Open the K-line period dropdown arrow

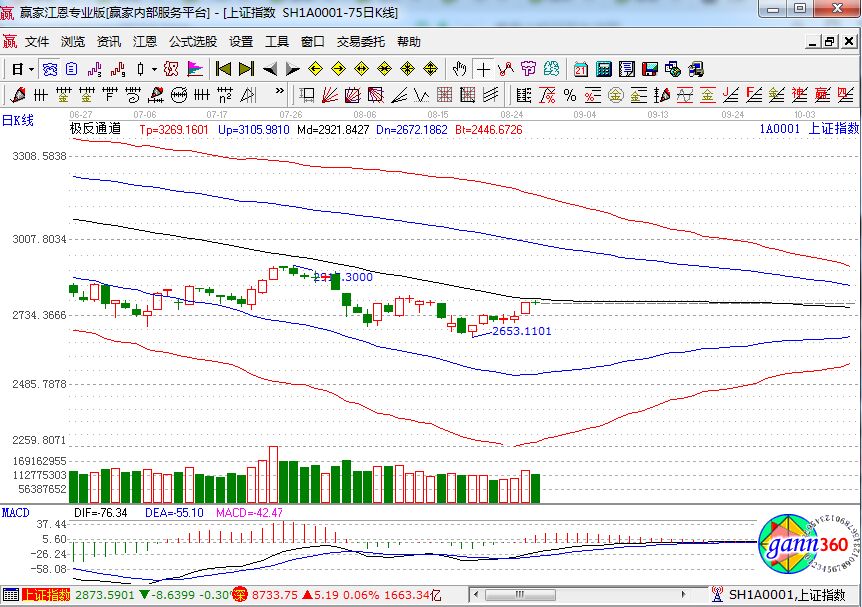click(31, 69)
